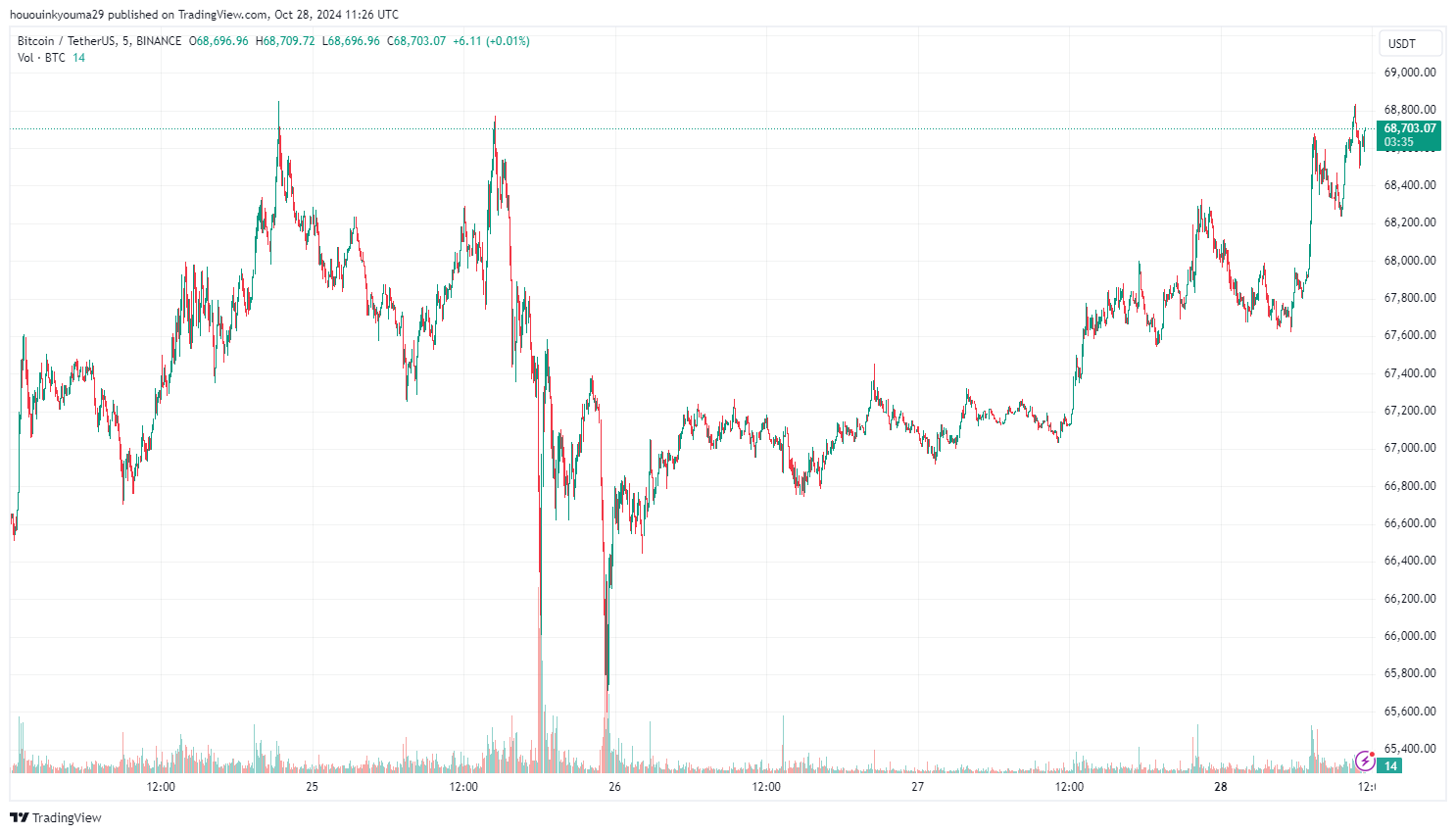1456x835 pixels.
Task: Click the 69,000.00 price axis label
Action: point(1410,73)
